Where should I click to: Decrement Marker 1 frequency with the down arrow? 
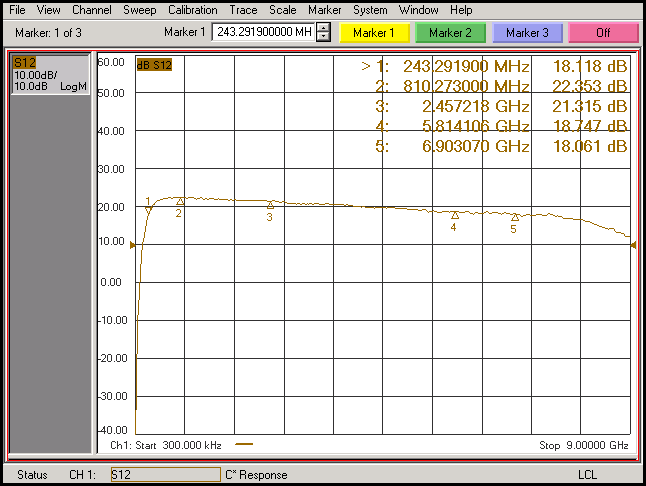[x=323, y=38]
